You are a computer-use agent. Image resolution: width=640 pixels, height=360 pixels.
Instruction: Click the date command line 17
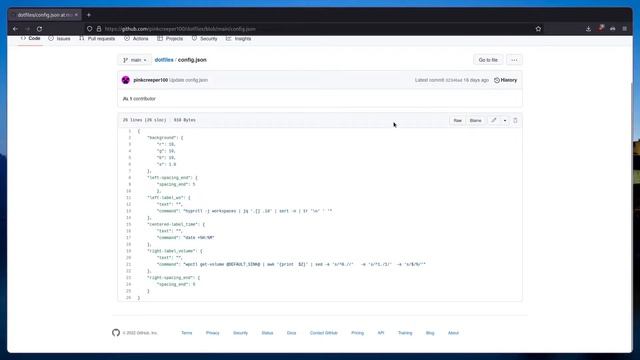(x=186, y=238)
